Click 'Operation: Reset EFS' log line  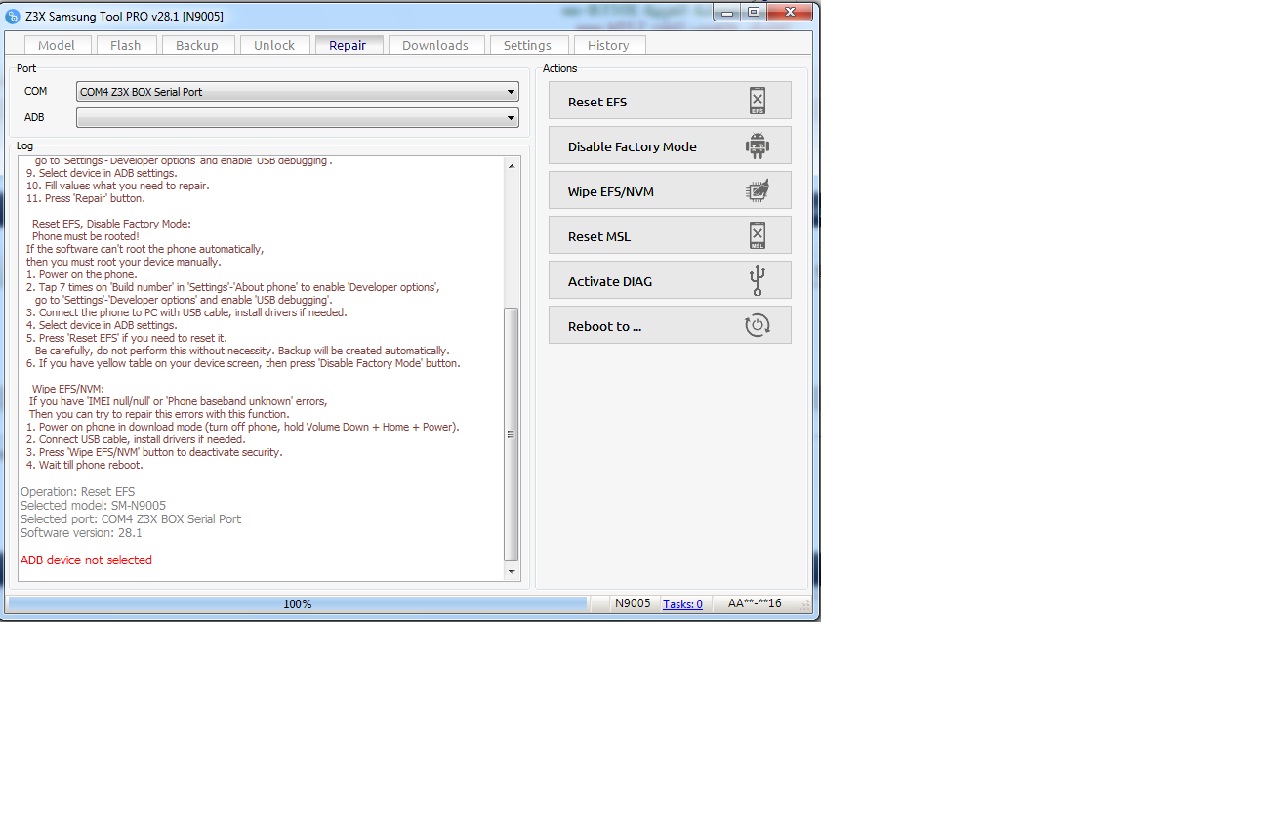click(77, 492)
